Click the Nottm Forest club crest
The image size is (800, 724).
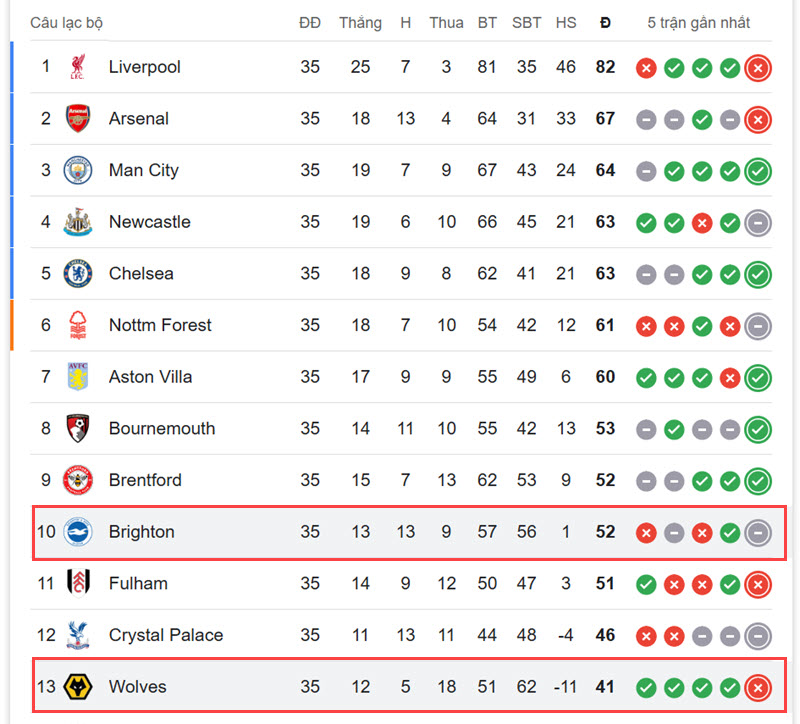[78, 325]
